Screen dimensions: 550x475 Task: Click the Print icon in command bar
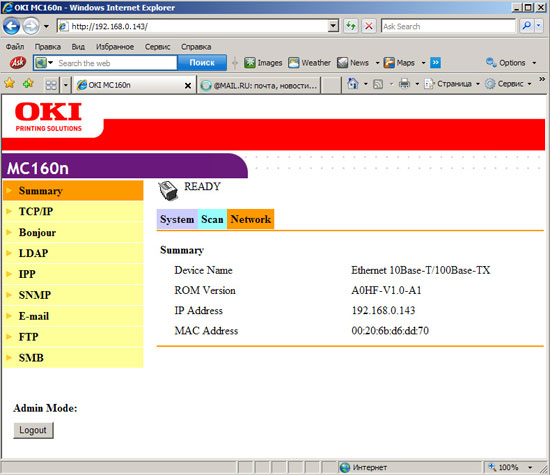coord(404,84)
